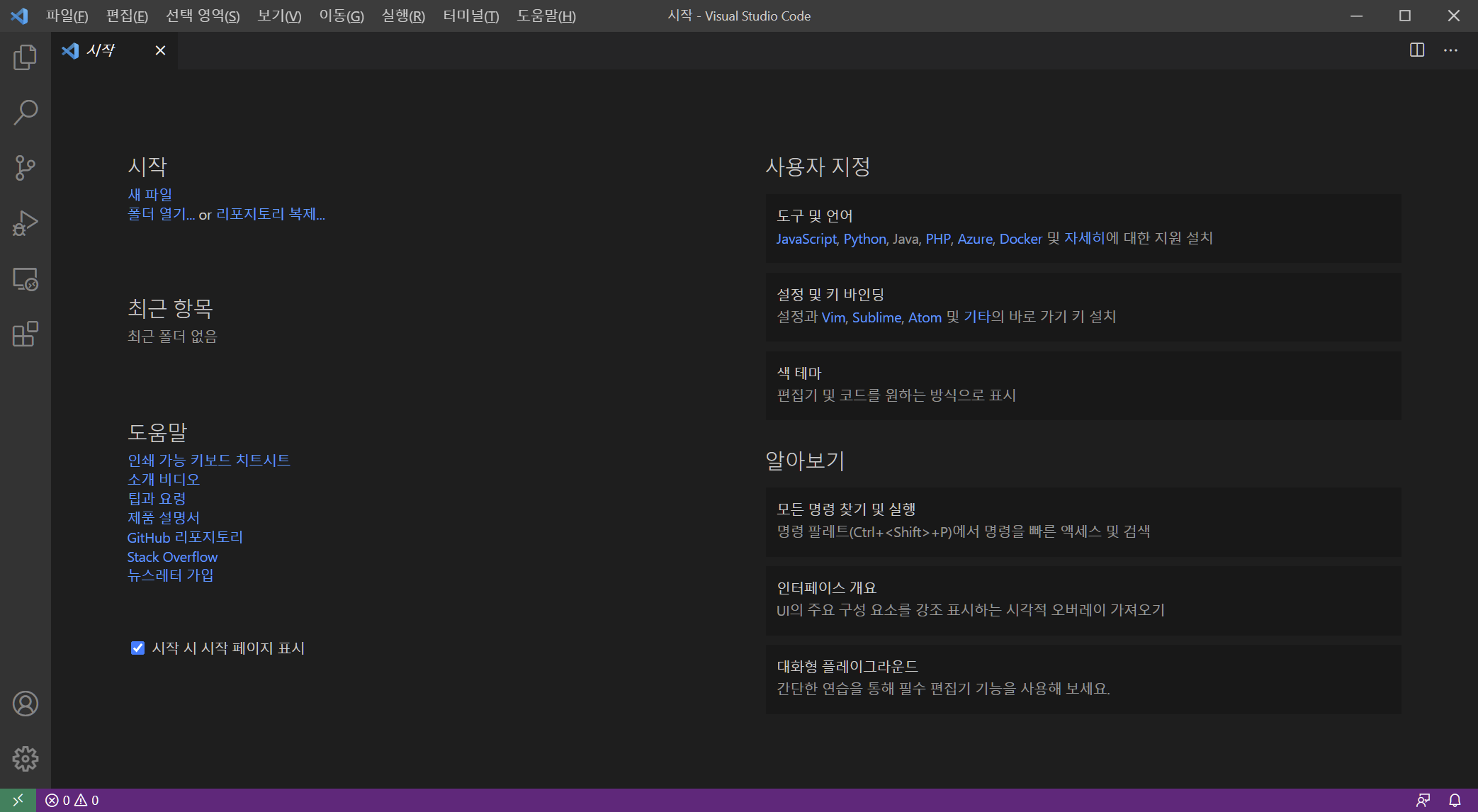The width and height of the screenshot is (1478, 812).
Task: Click the Accounts icon
Action: [25, 704]
